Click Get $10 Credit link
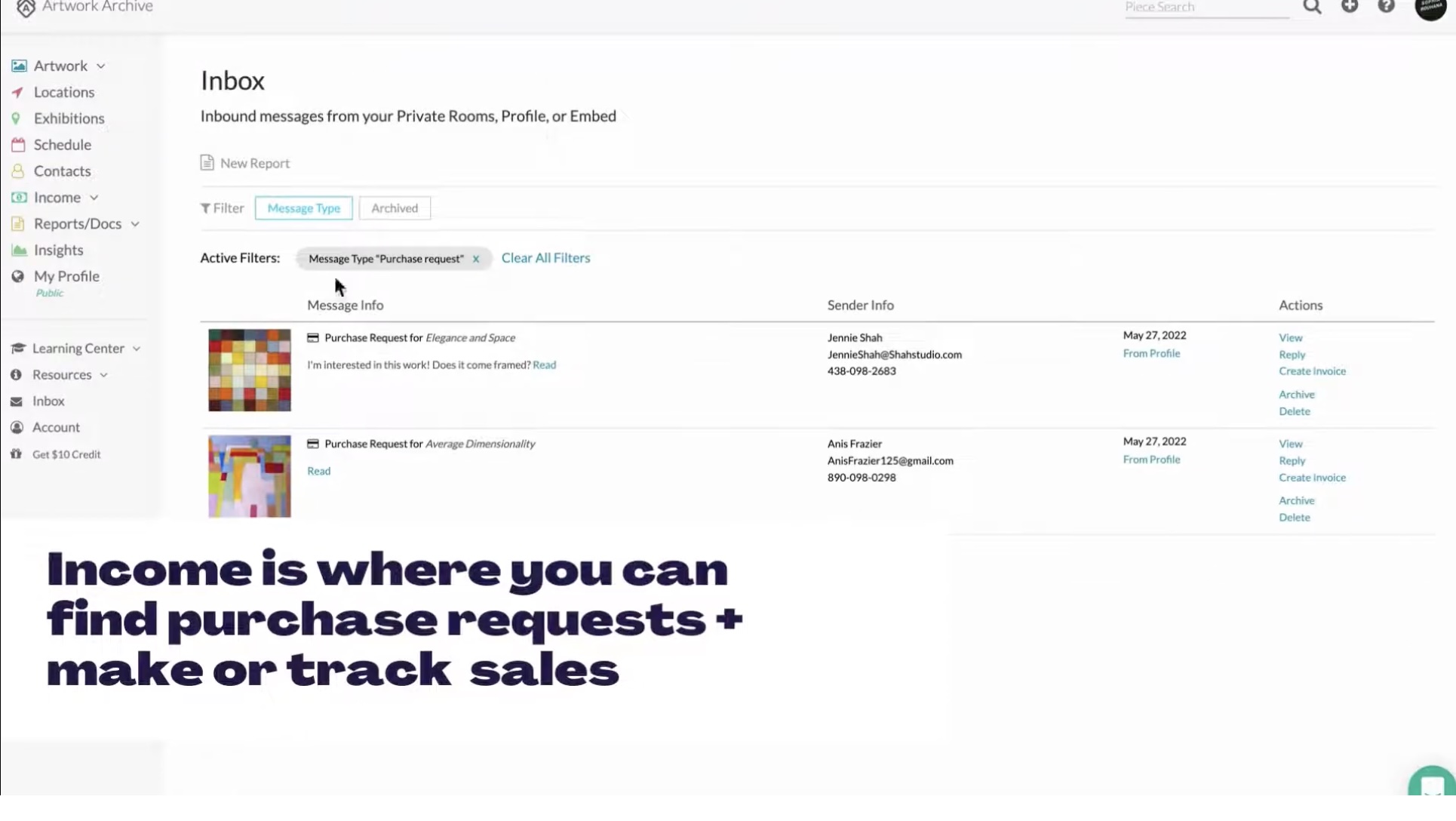Image resolution: width=1456 pixels, height=821 pixels. click(66, 455)
